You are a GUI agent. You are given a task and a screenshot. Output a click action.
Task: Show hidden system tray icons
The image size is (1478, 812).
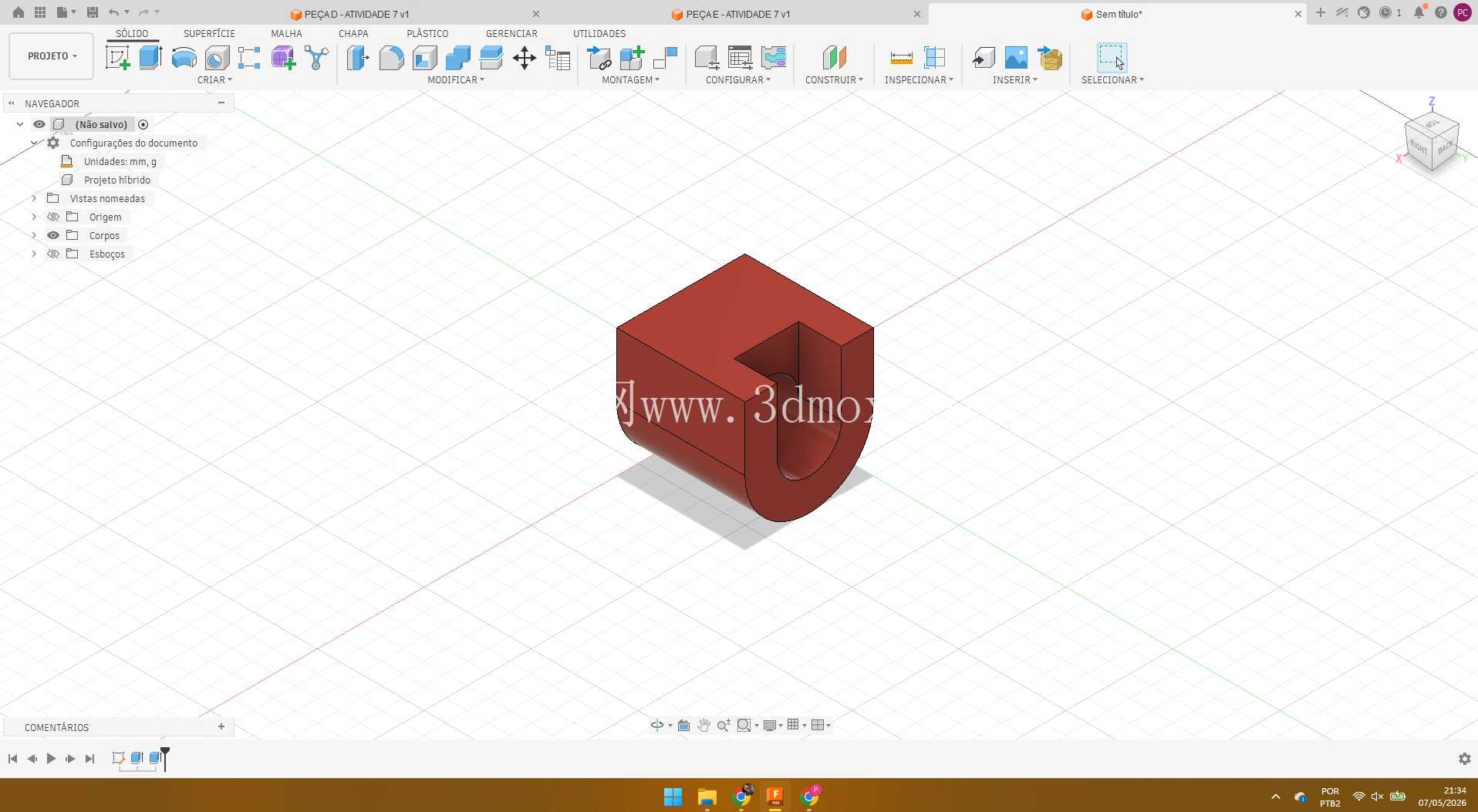[1276, 797]
